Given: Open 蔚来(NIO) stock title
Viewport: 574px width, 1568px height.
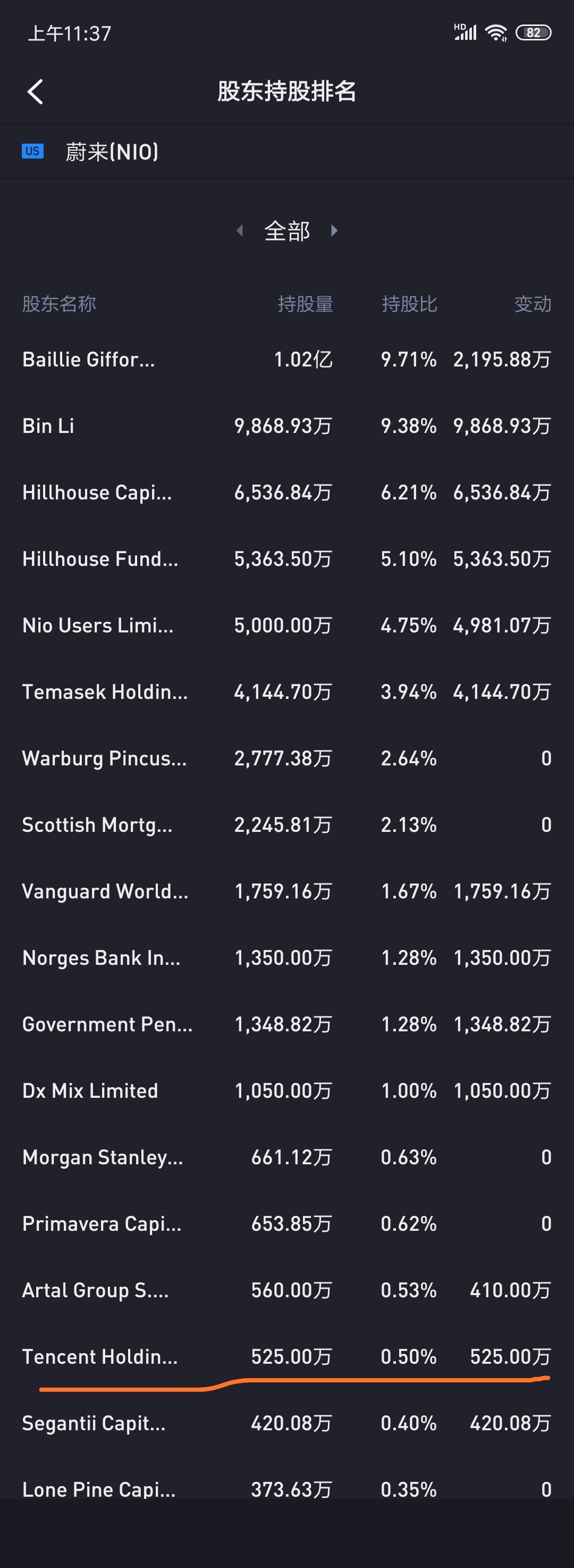Looking at the screenshot, I should 112,152.
